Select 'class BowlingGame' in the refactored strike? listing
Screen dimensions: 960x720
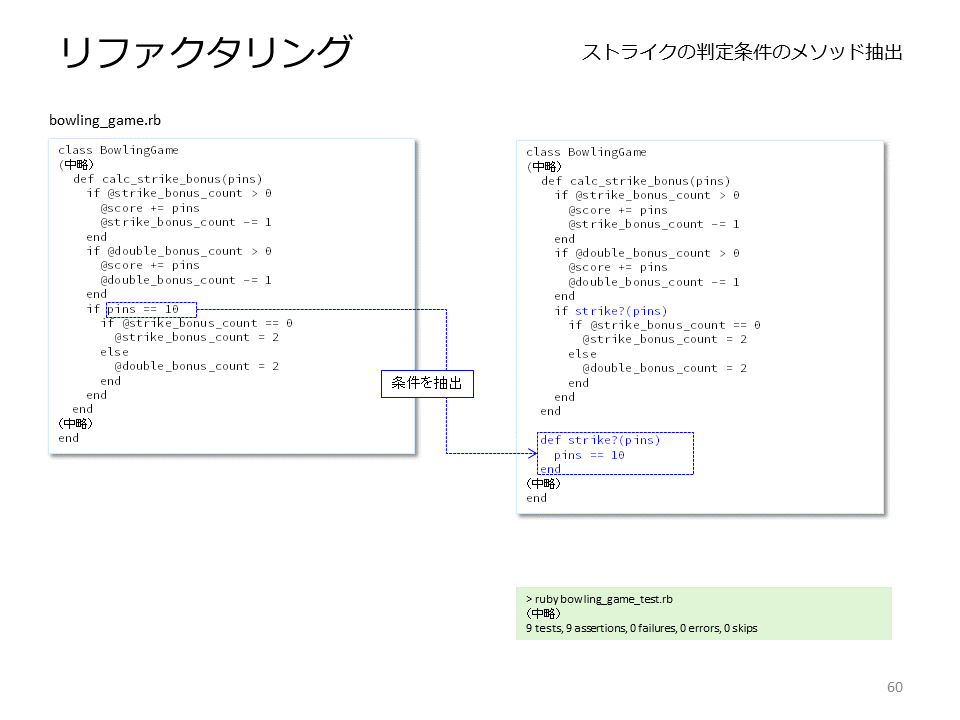tap(586, 152)
